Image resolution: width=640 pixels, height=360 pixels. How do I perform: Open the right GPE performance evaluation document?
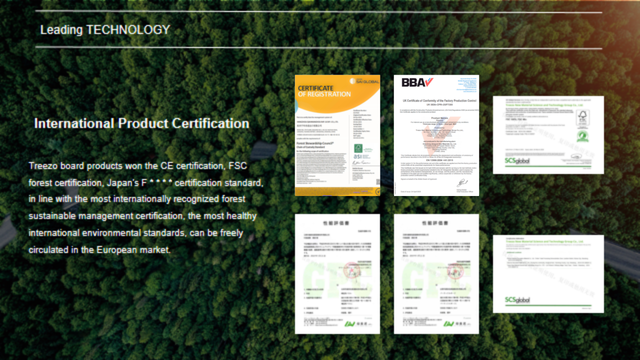[x=436, y=274]
